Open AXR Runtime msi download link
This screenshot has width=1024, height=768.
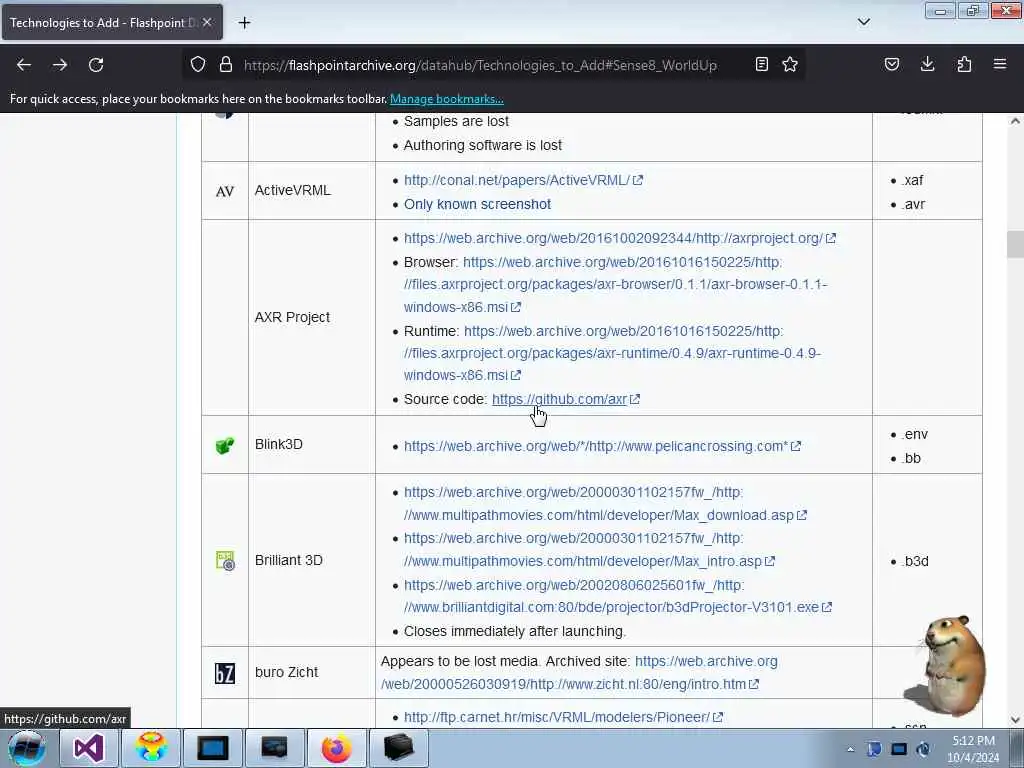(x=612, y=353)
